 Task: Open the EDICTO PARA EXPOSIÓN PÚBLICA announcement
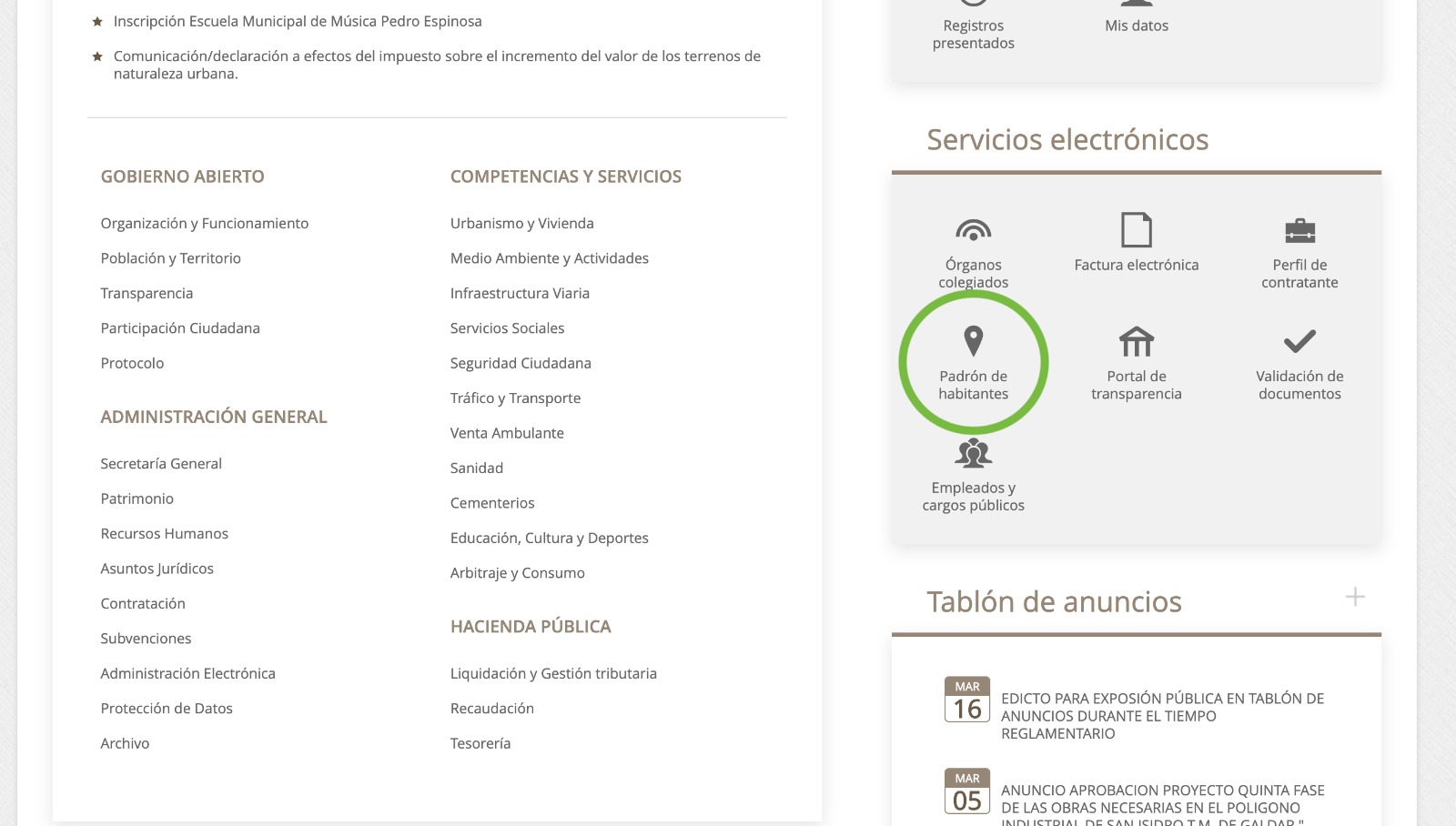tap(1162, 716)
